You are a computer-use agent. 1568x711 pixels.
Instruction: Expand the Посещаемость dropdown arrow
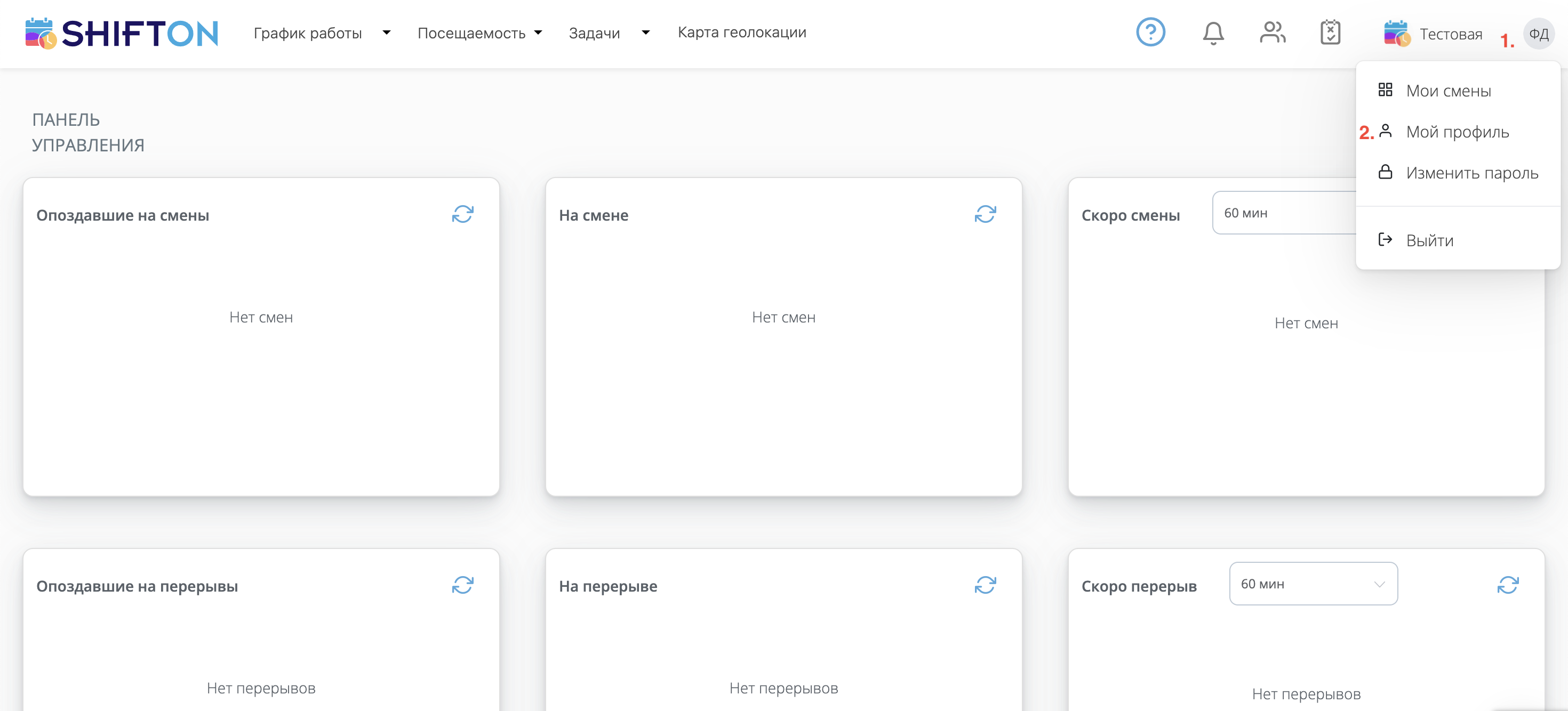(538, 33)
